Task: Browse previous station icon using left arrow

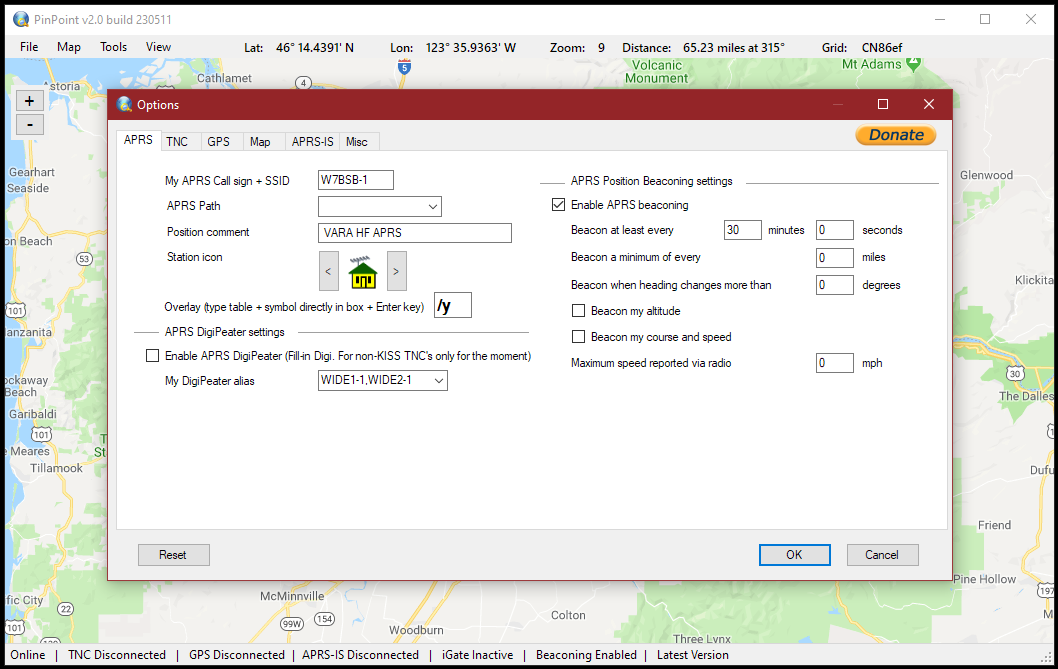Action: [328, 271]
